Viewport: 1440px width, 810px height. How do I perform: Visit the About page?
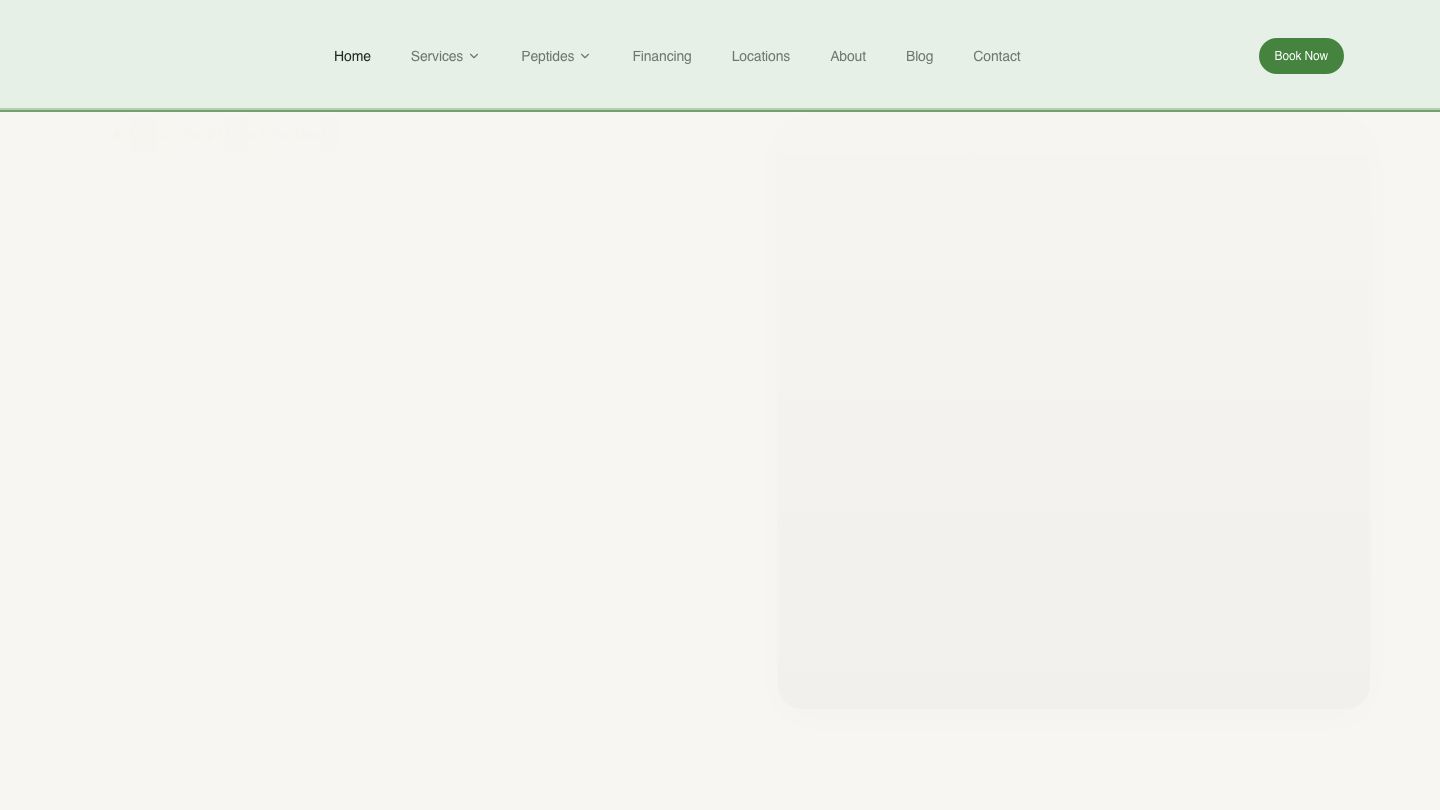[x=847, y=56]
